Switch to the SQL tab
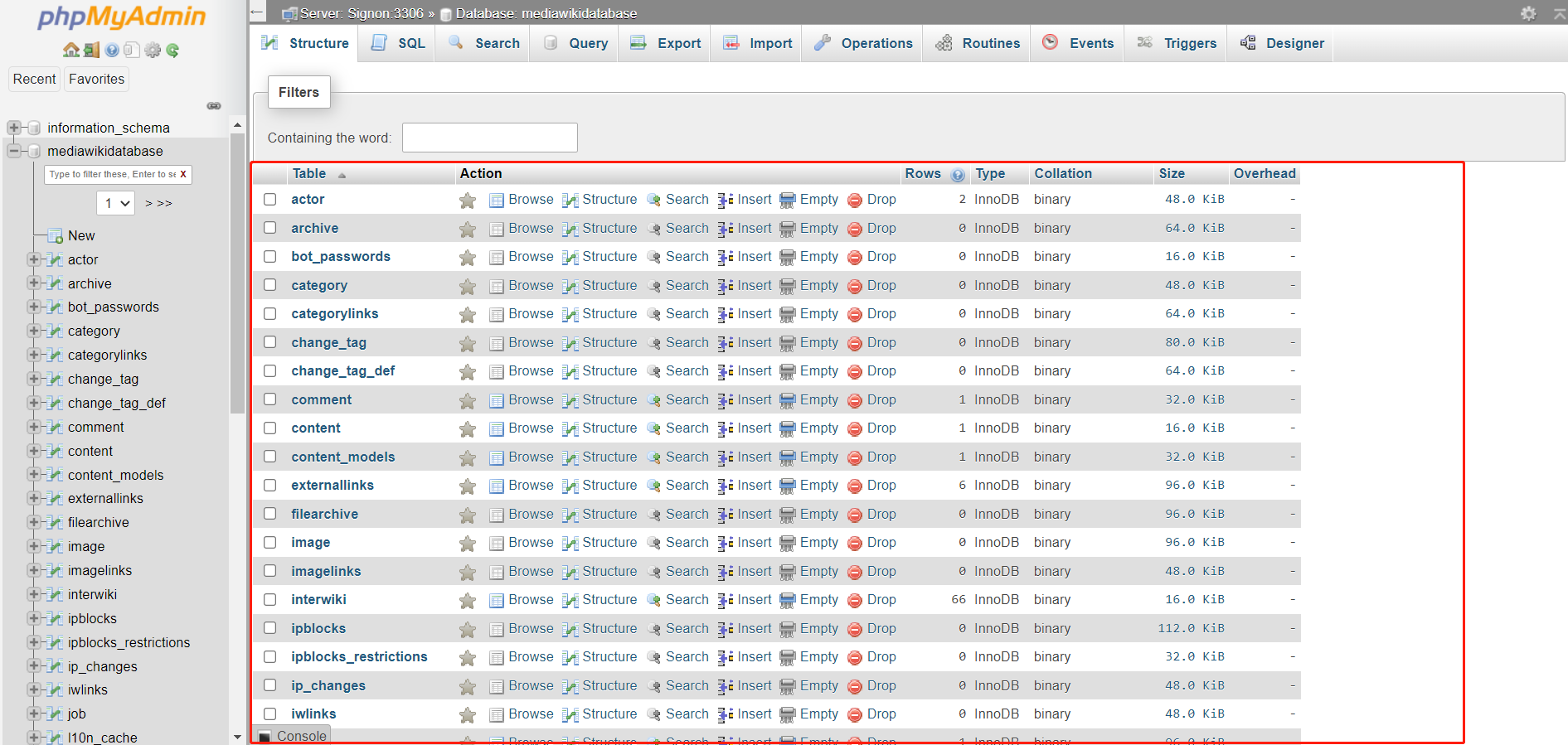 click(399, 44)
